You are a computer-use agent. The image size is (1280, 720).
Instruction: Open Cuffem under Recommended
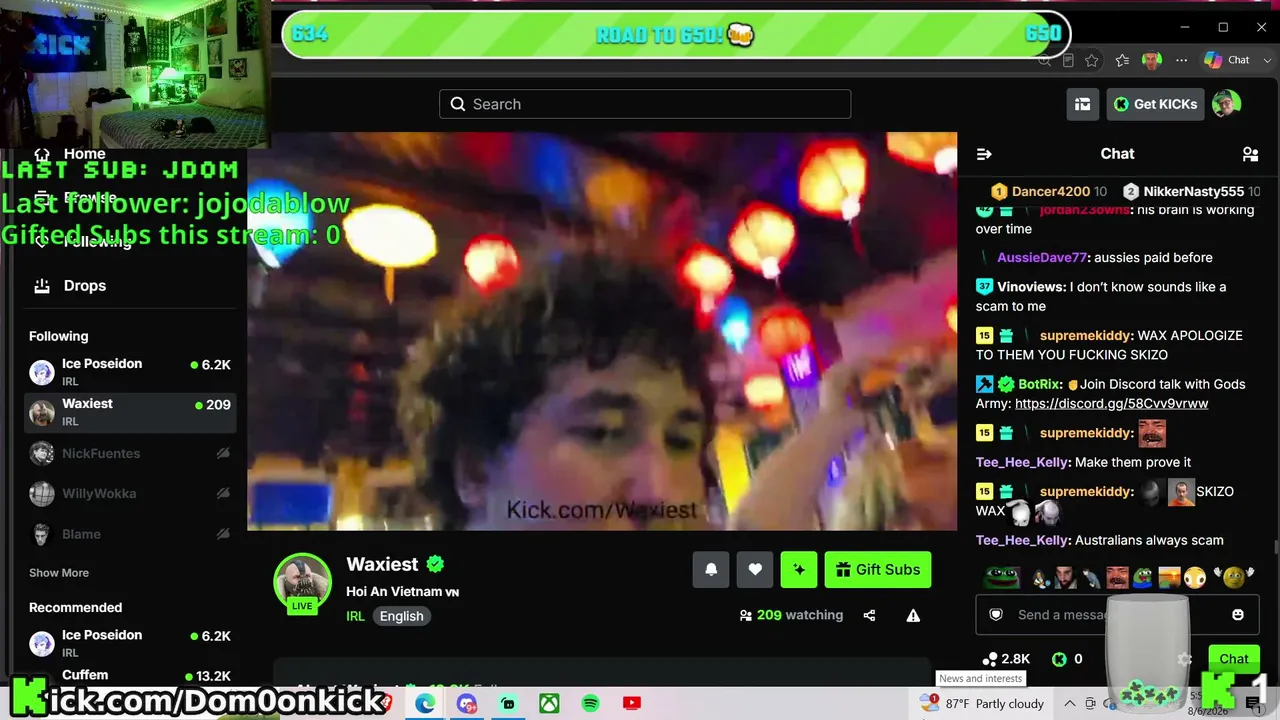point(130,675)
